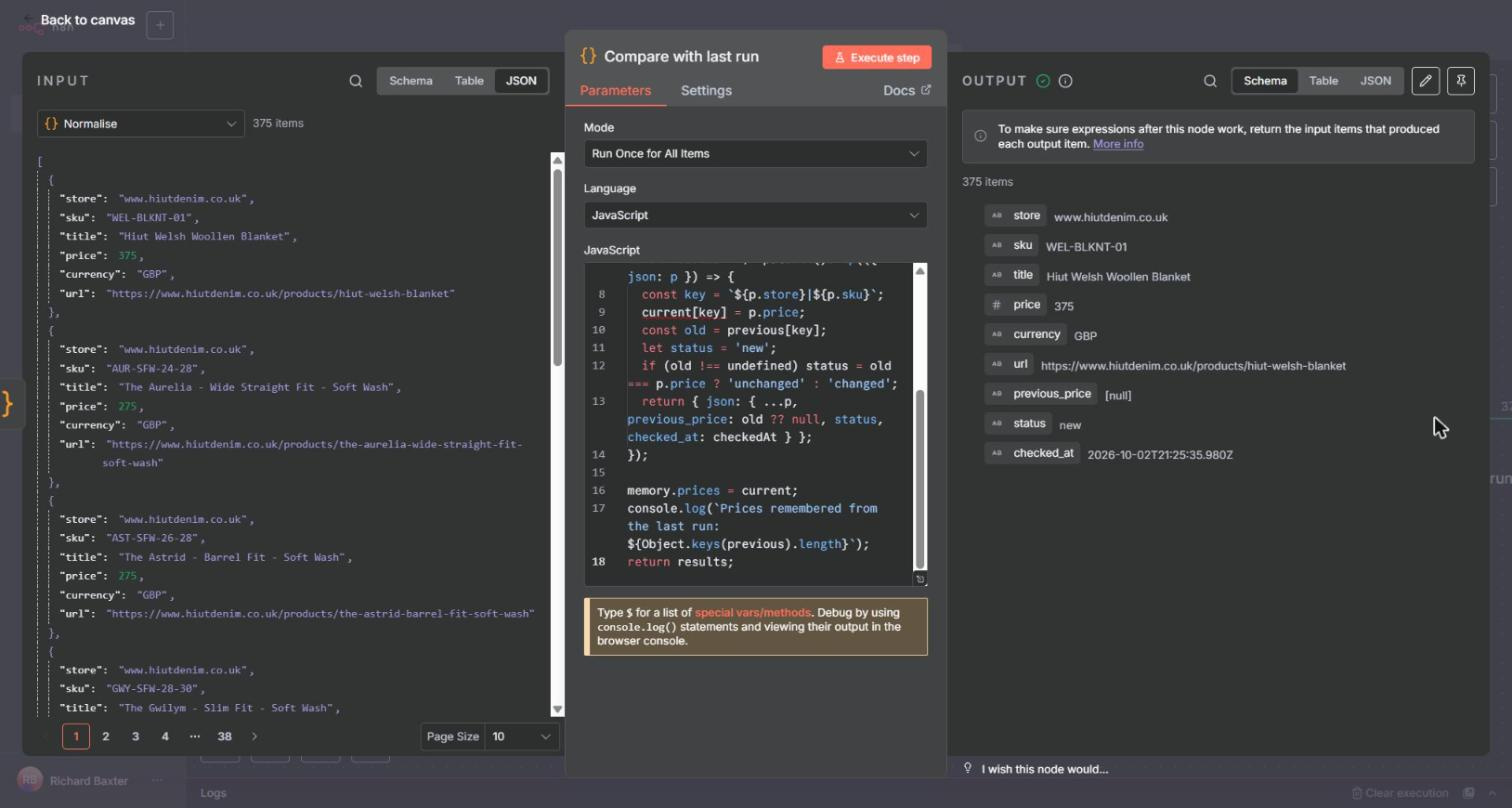Screen dimensions: 1512x808
Task: Click the info icon in the output notice banner
Action: coord(980,136)
